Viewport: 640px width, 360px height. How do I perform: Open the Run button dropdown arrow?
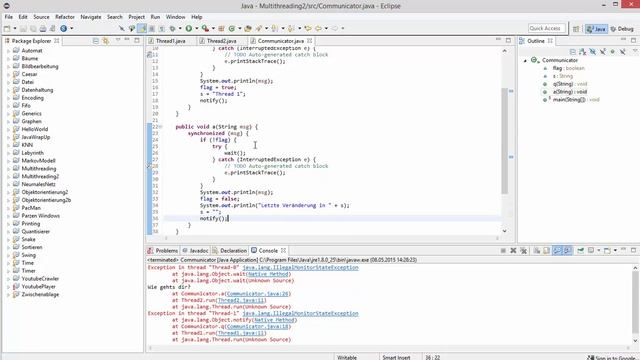[196, 29]
